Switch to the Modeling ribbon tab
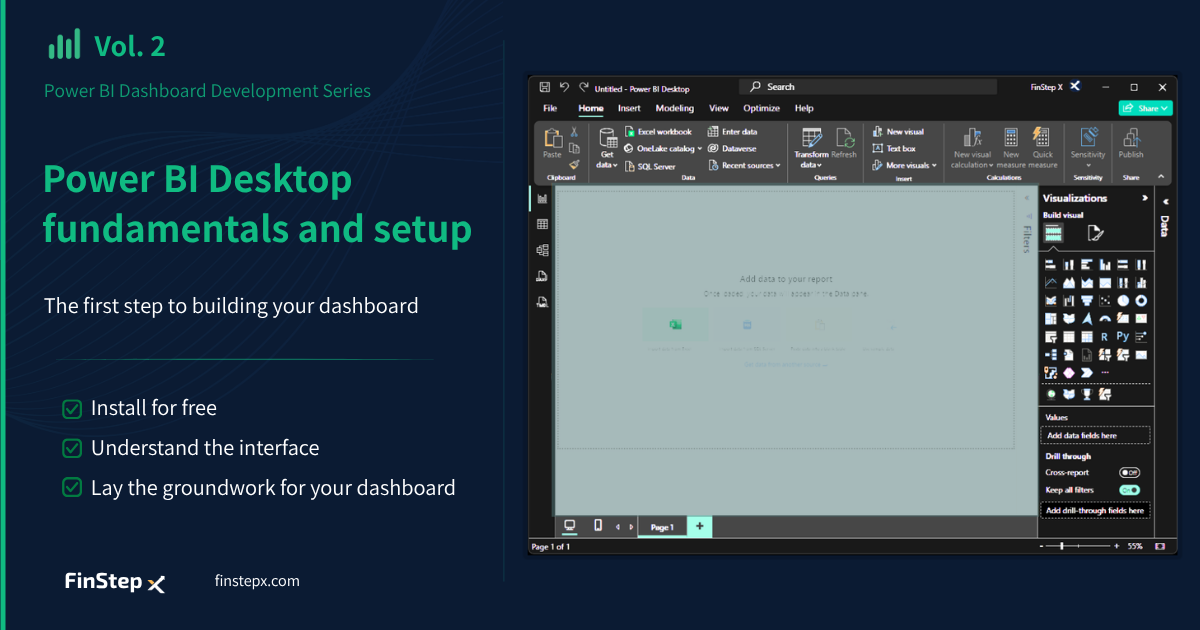Screen dimensions: 1200x630 tap(674, 108)
